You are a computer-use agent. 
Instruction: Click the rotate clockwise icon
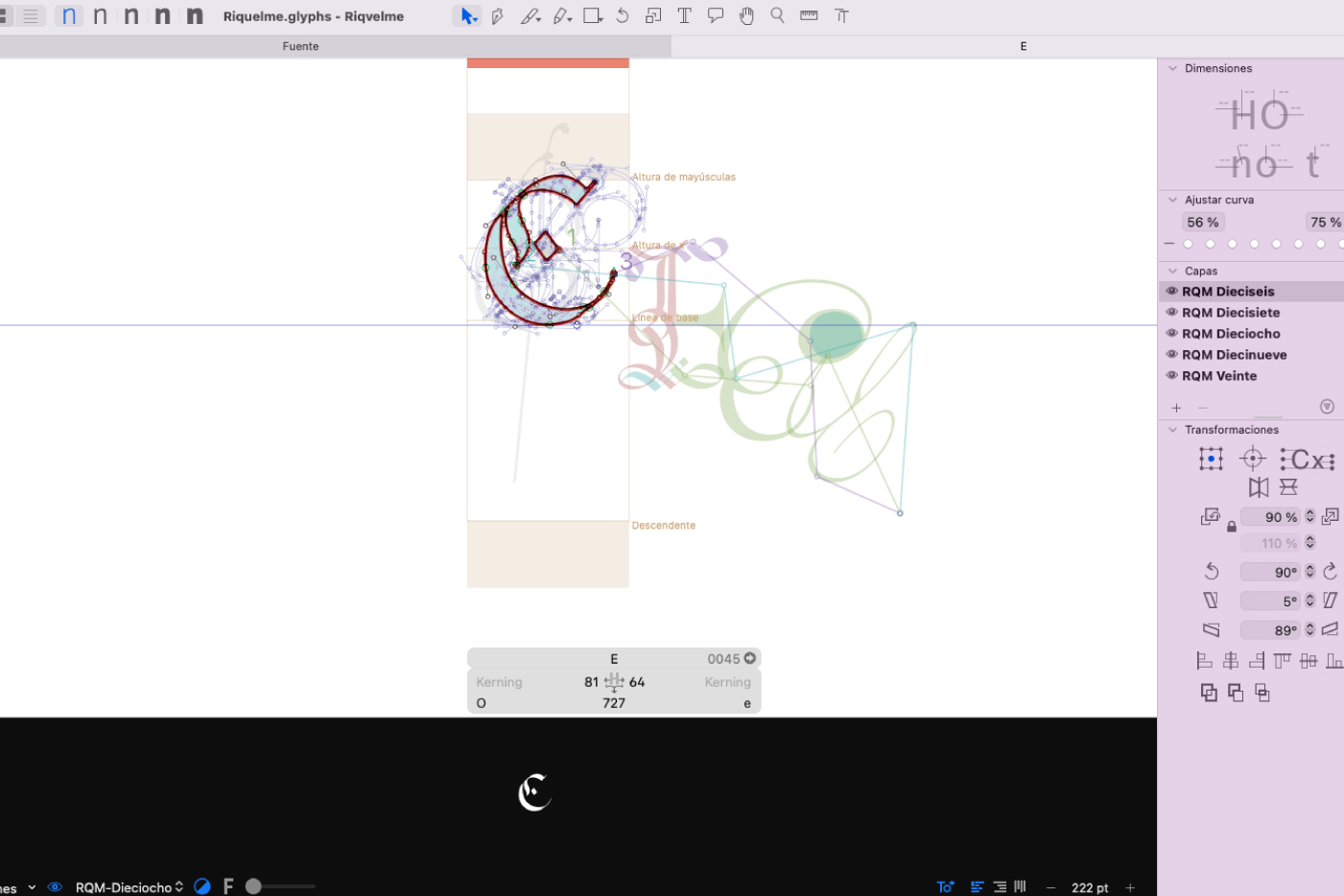click(x=1330, y=572)
